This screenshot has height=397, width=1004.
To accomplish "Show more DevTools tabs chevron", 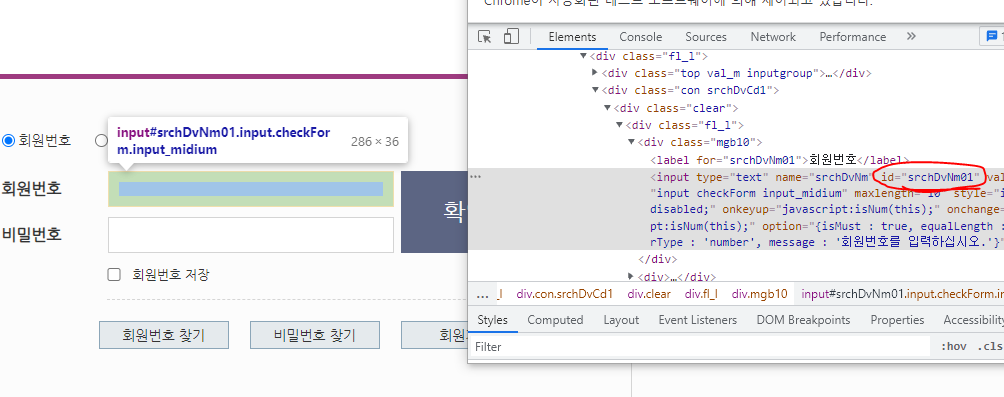I will (911, 36).
